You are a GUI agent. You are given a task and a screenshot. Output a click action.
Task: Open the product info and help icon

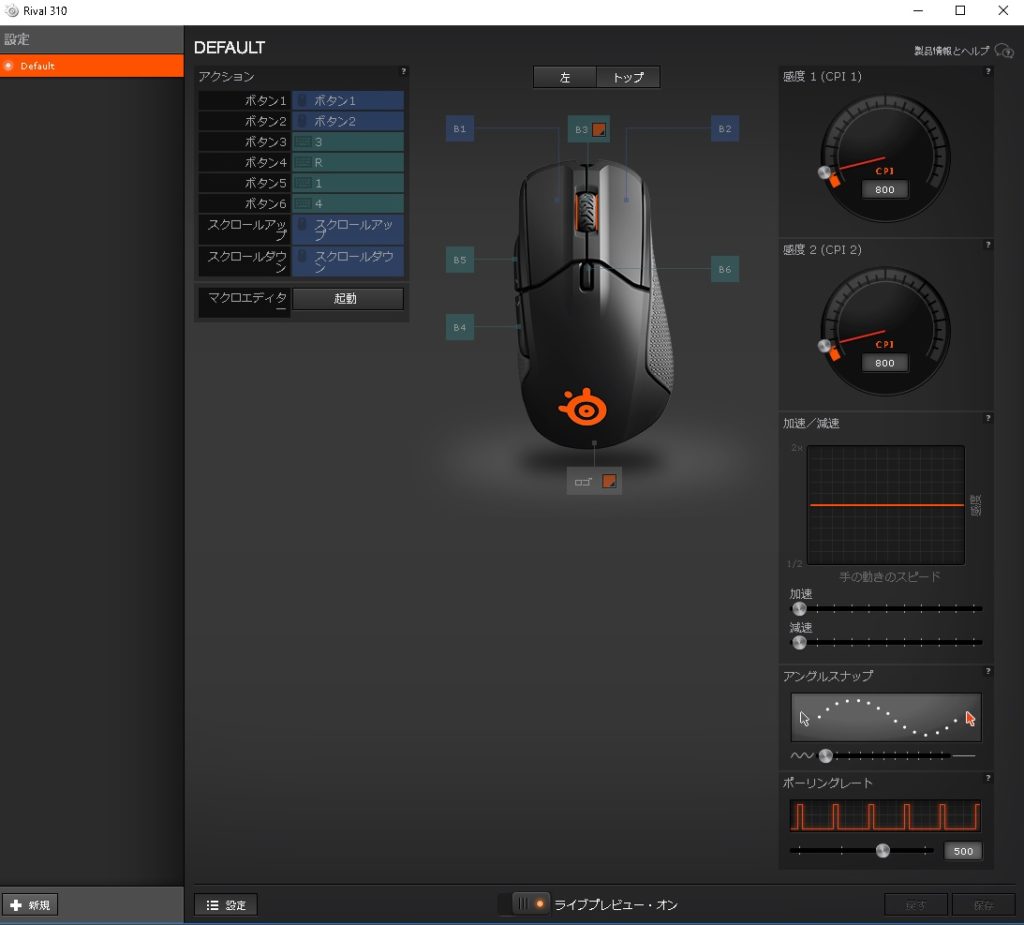[1004, 51]
